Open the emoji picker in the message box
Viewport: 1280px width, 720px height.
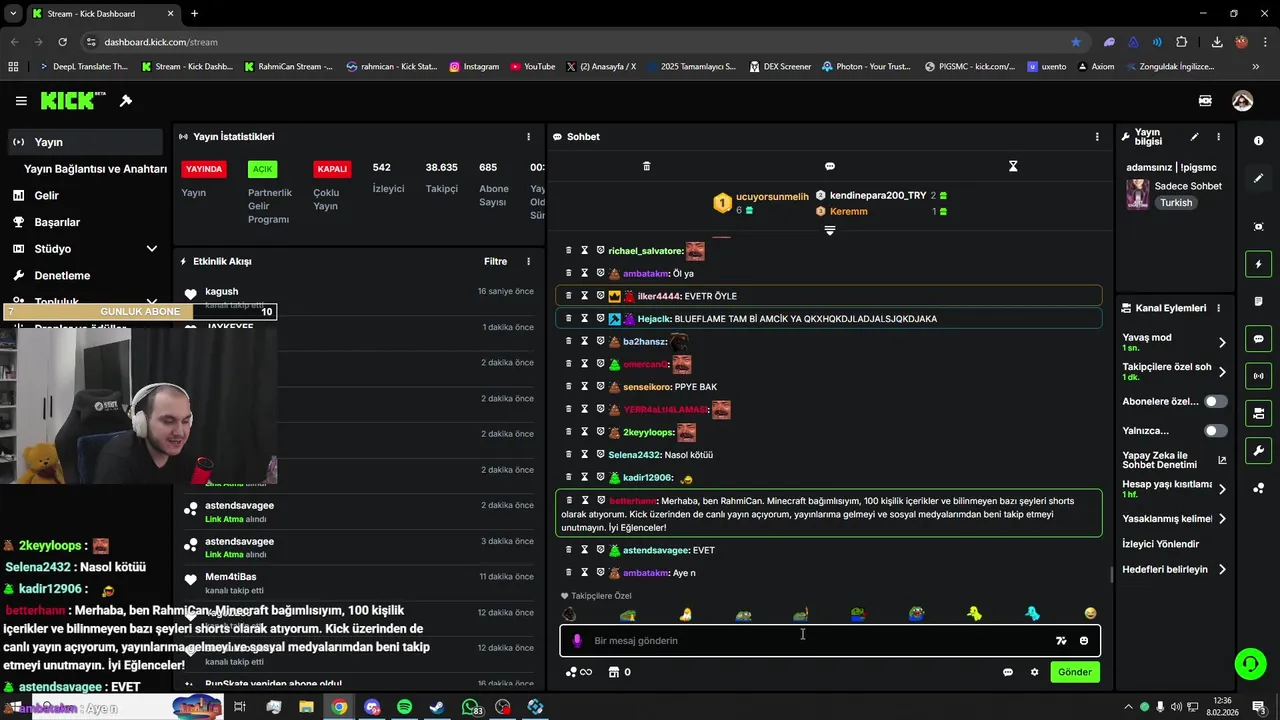tap(1084, 641)
